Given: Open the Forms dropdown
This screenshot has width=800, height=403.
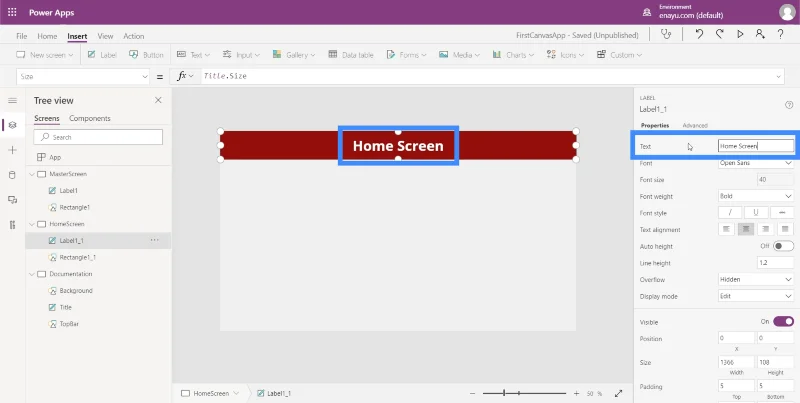Looking at the screenshot, I should (406, 55).
